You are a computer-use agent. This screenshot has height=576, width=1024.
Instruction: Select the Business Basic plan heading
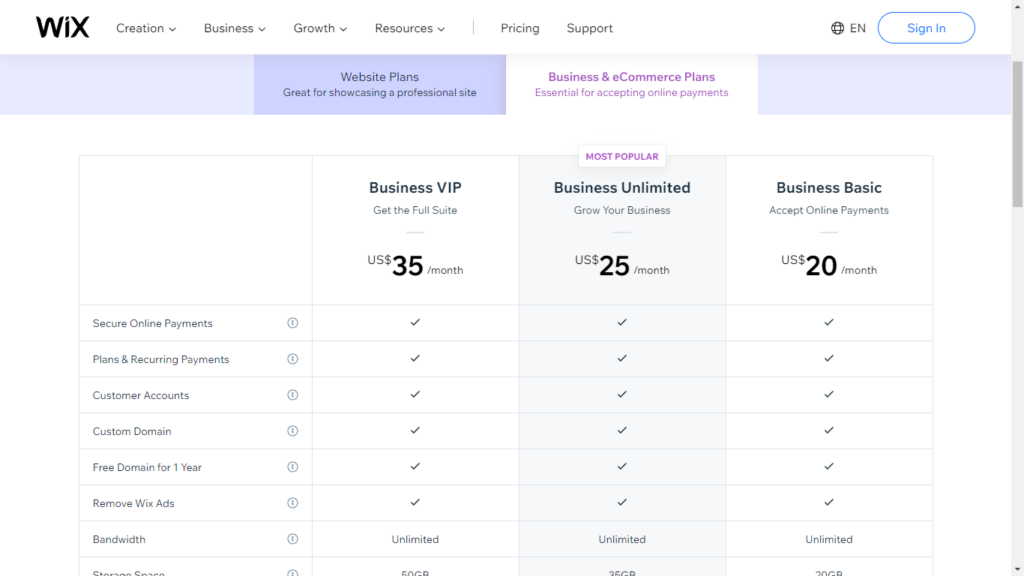coord(829,187)
